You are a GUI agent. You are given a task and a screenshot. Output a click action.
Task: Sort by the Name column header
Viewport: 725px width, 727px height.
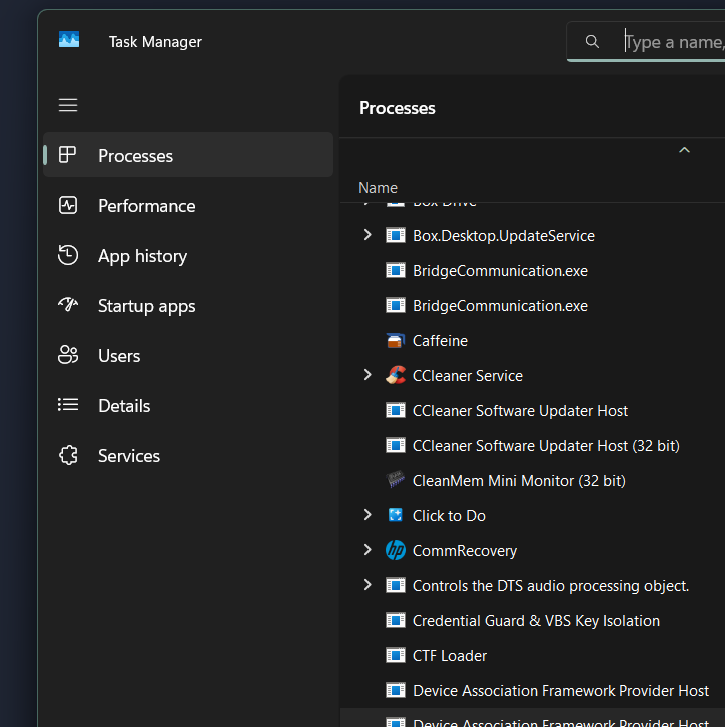pyautogui.click(x=378, y=188)
